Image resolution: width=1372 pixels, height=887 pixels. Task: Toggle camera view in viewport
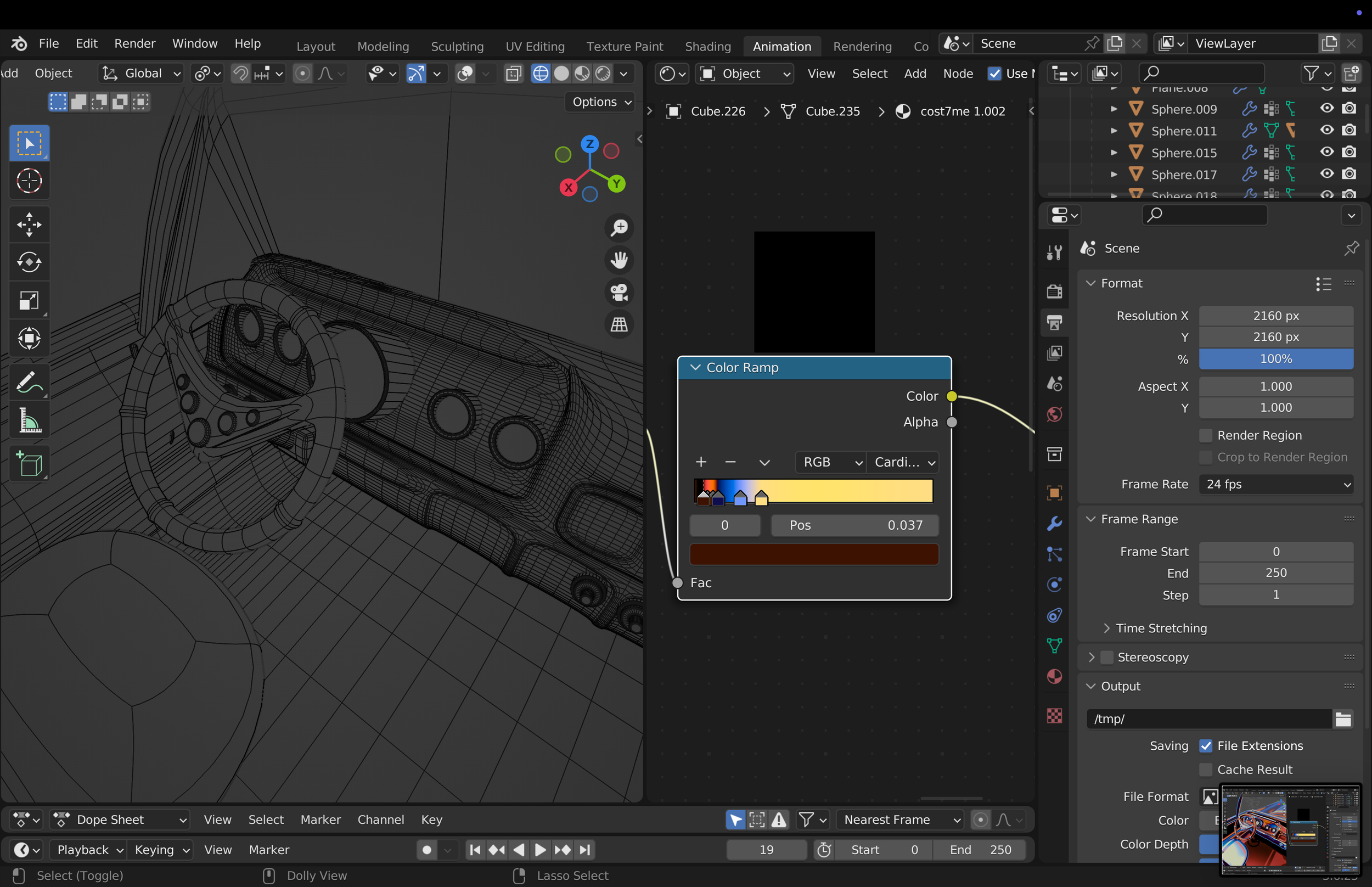tap(619, 292)
